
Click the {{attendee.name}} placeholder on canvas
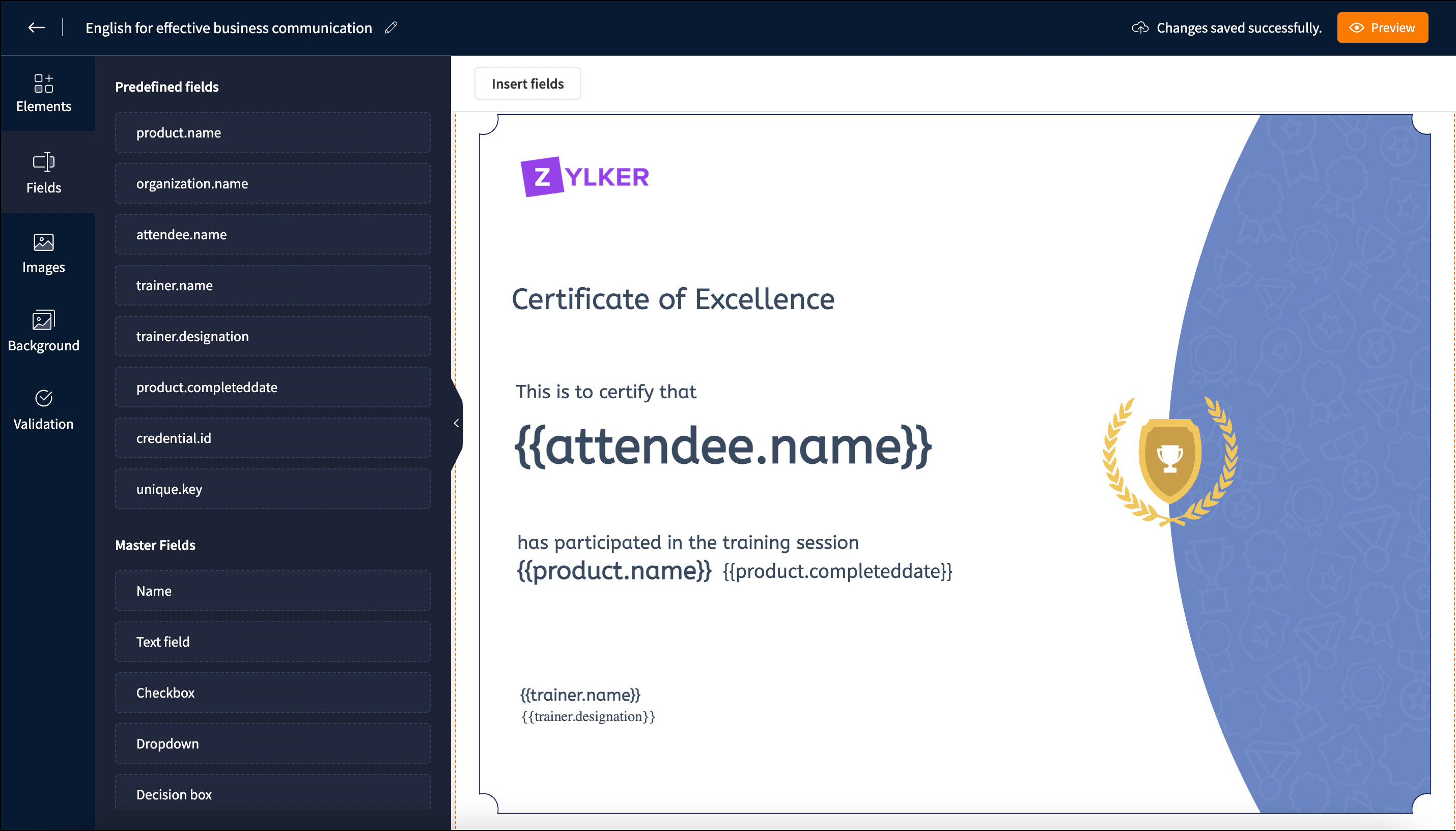[723, 447]
